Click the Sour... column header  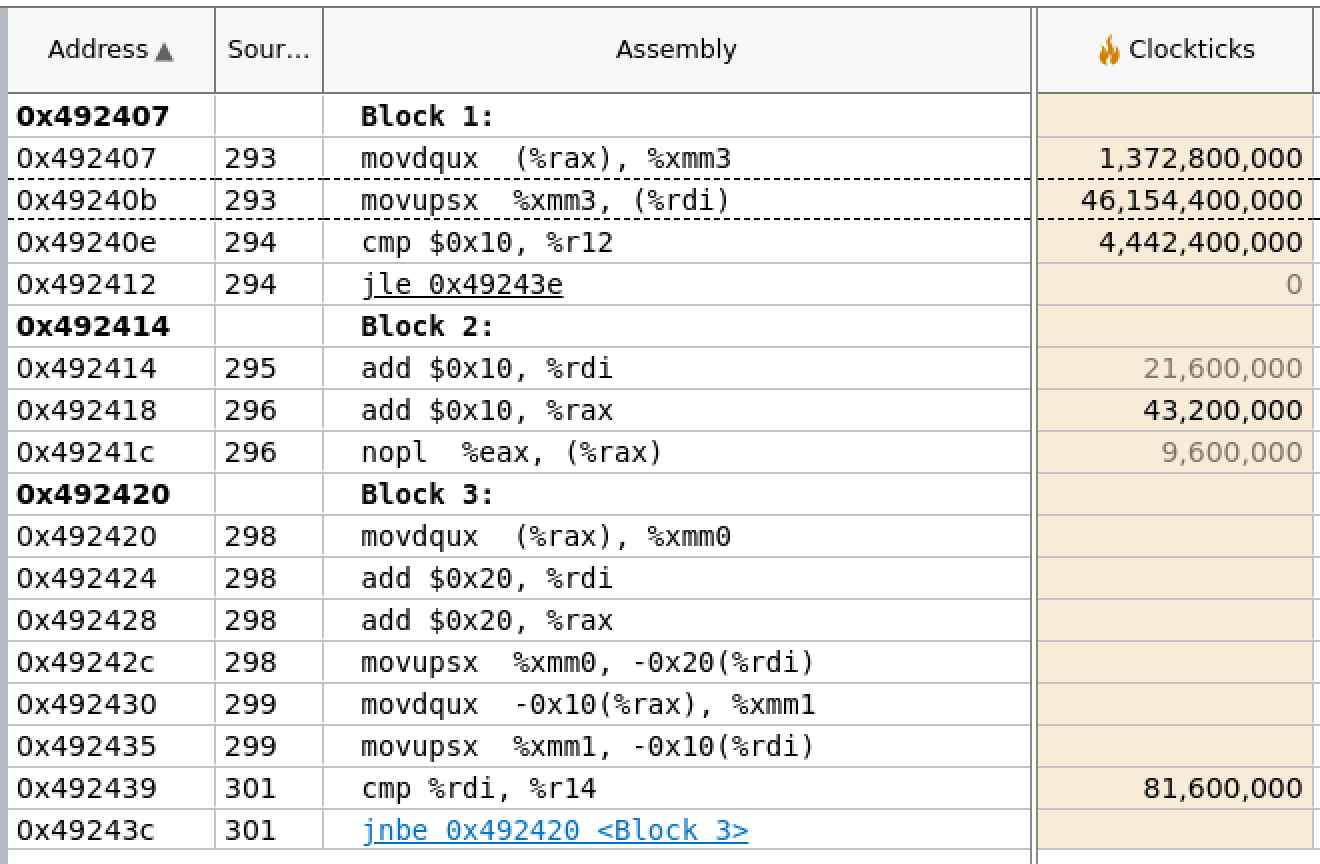click(x=269, y=50)
